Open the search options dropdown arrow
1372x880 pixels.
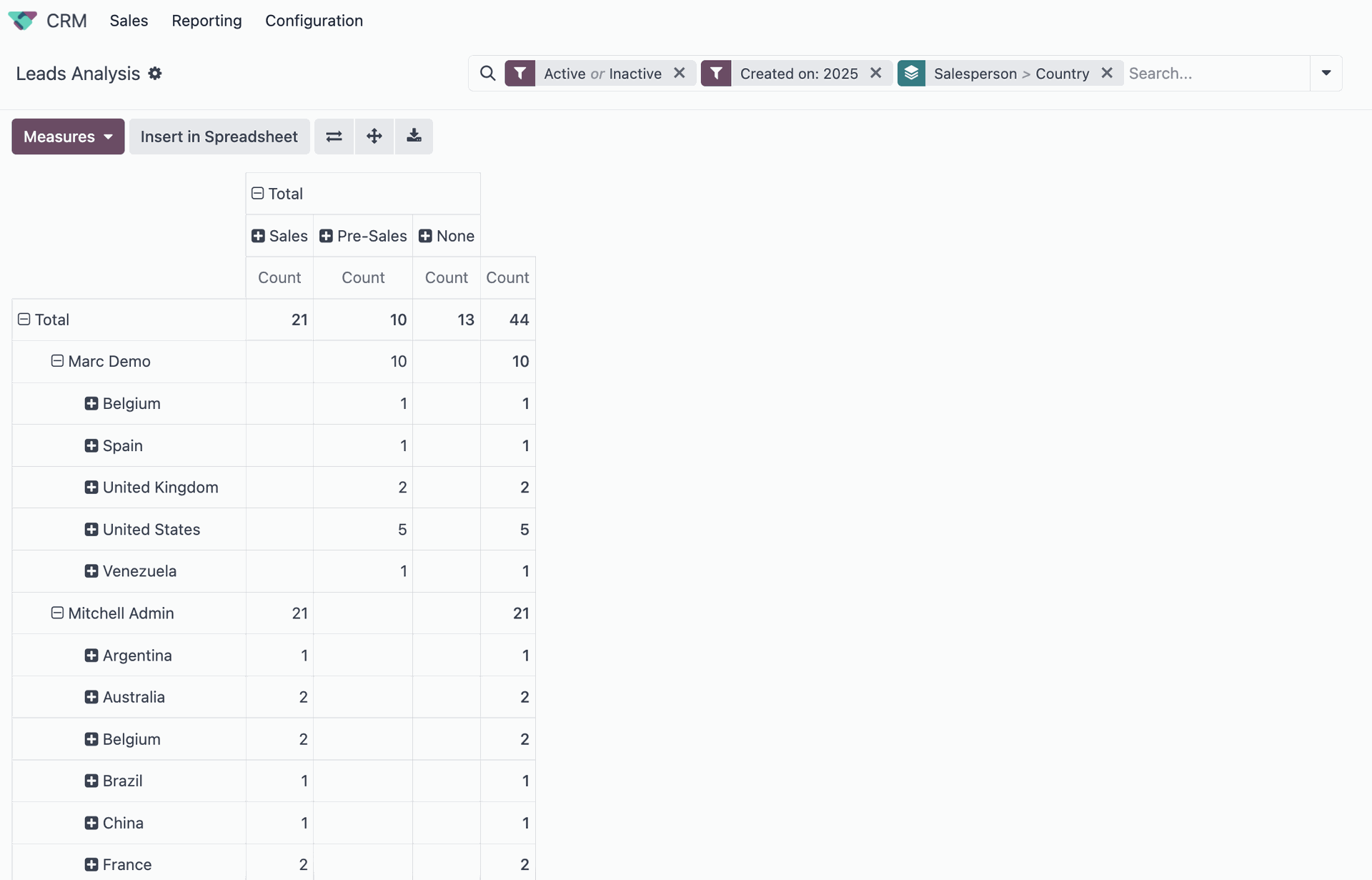1326,73
